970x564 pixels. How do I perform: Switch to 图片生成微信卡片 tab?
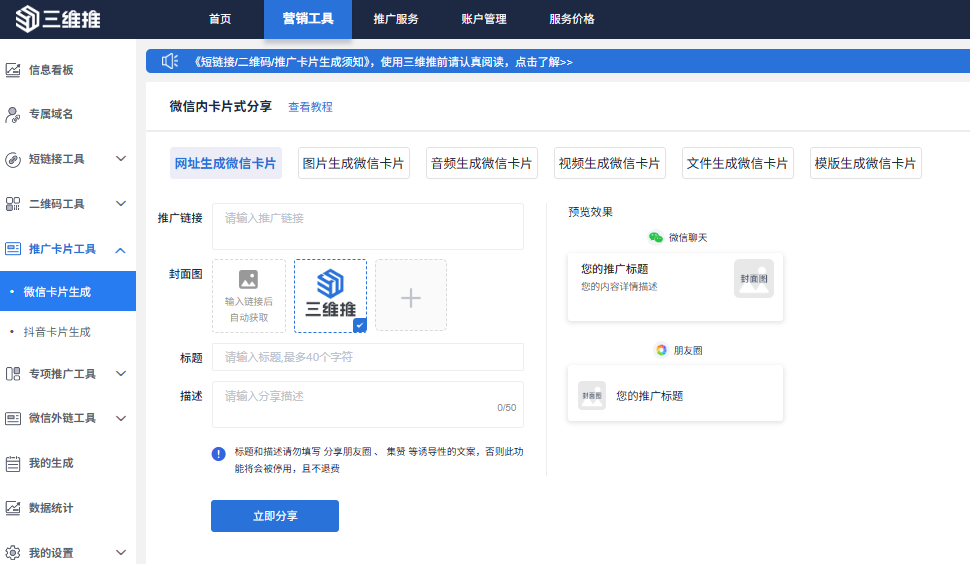354,163
